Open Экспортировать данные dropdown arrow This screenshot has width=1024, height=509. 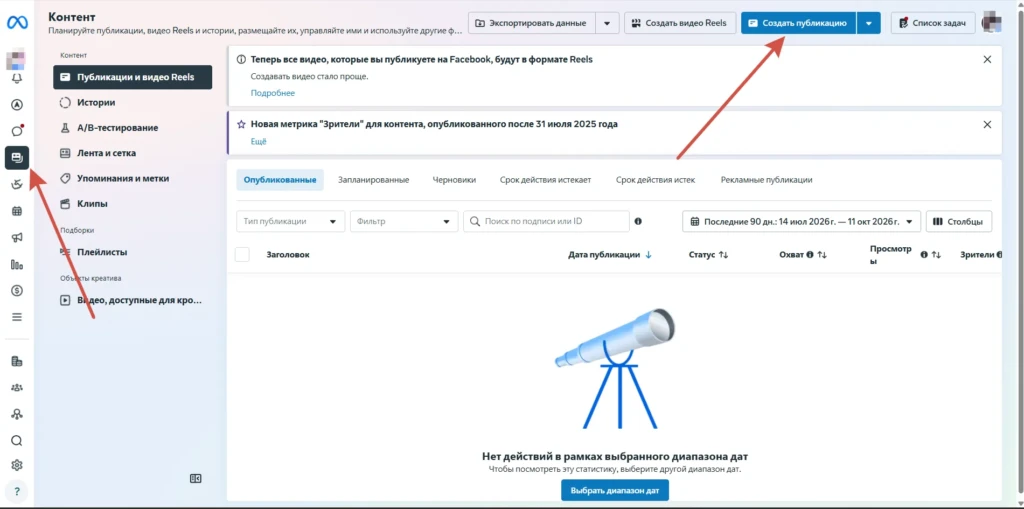pos(607,23)
